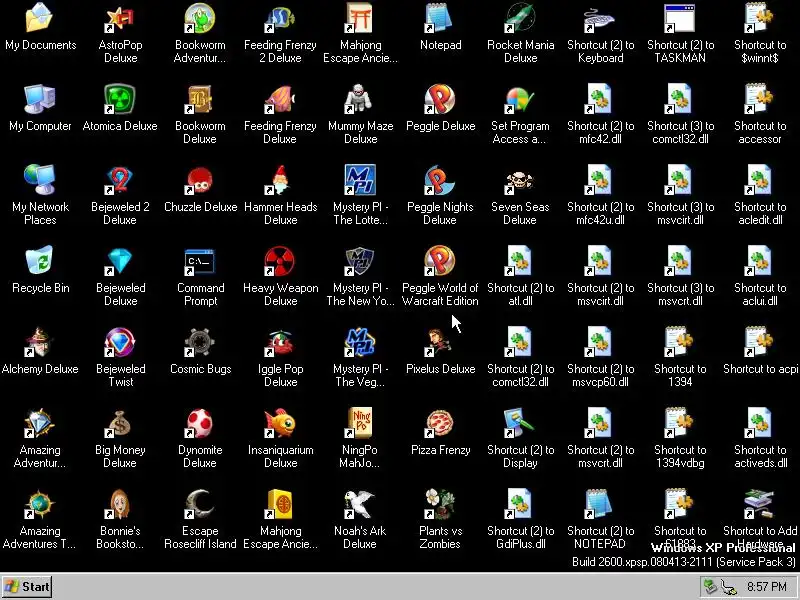Select the Bejeweled Twist shortcut
Viewport: 800px width, 600px height.
[x=120, y=342]
